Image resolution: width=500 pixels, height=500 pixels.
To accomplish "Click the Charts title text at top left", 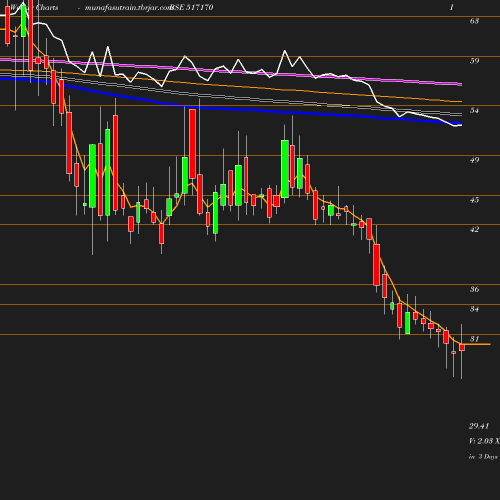I will click(47, 7).
